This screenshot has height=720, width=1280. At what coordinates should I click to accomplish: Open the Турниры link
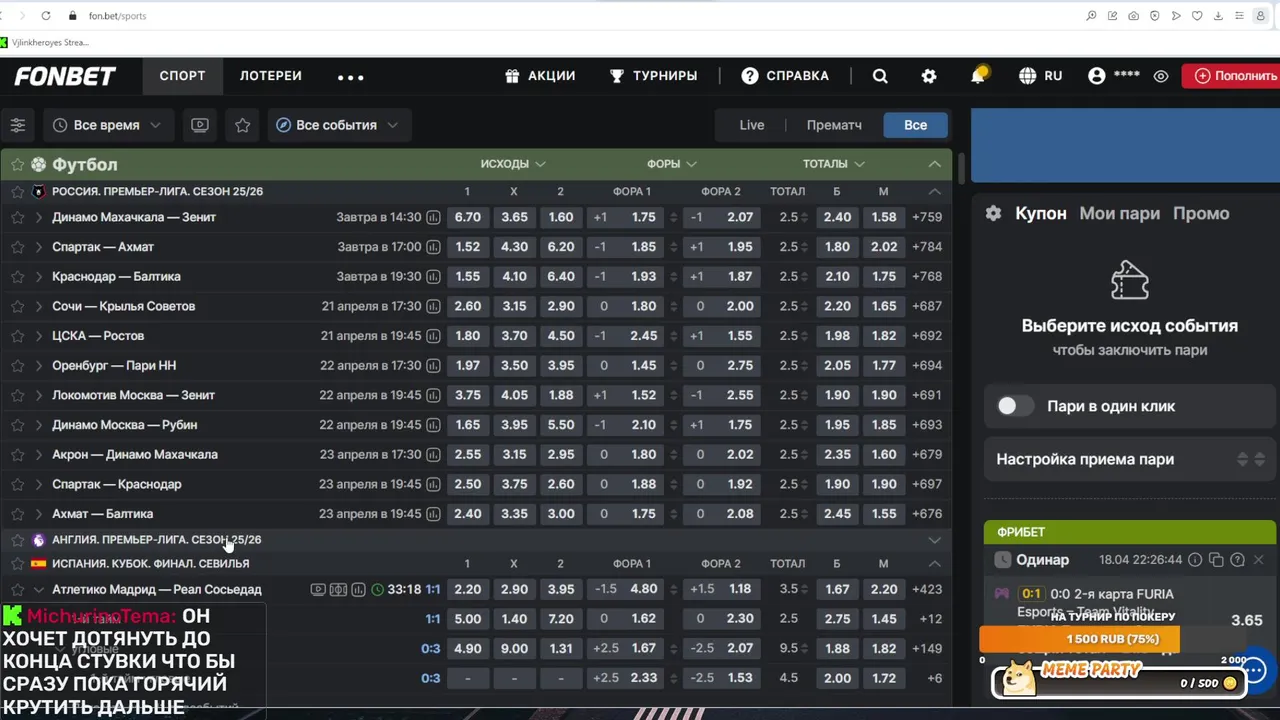tap(653, 76)
